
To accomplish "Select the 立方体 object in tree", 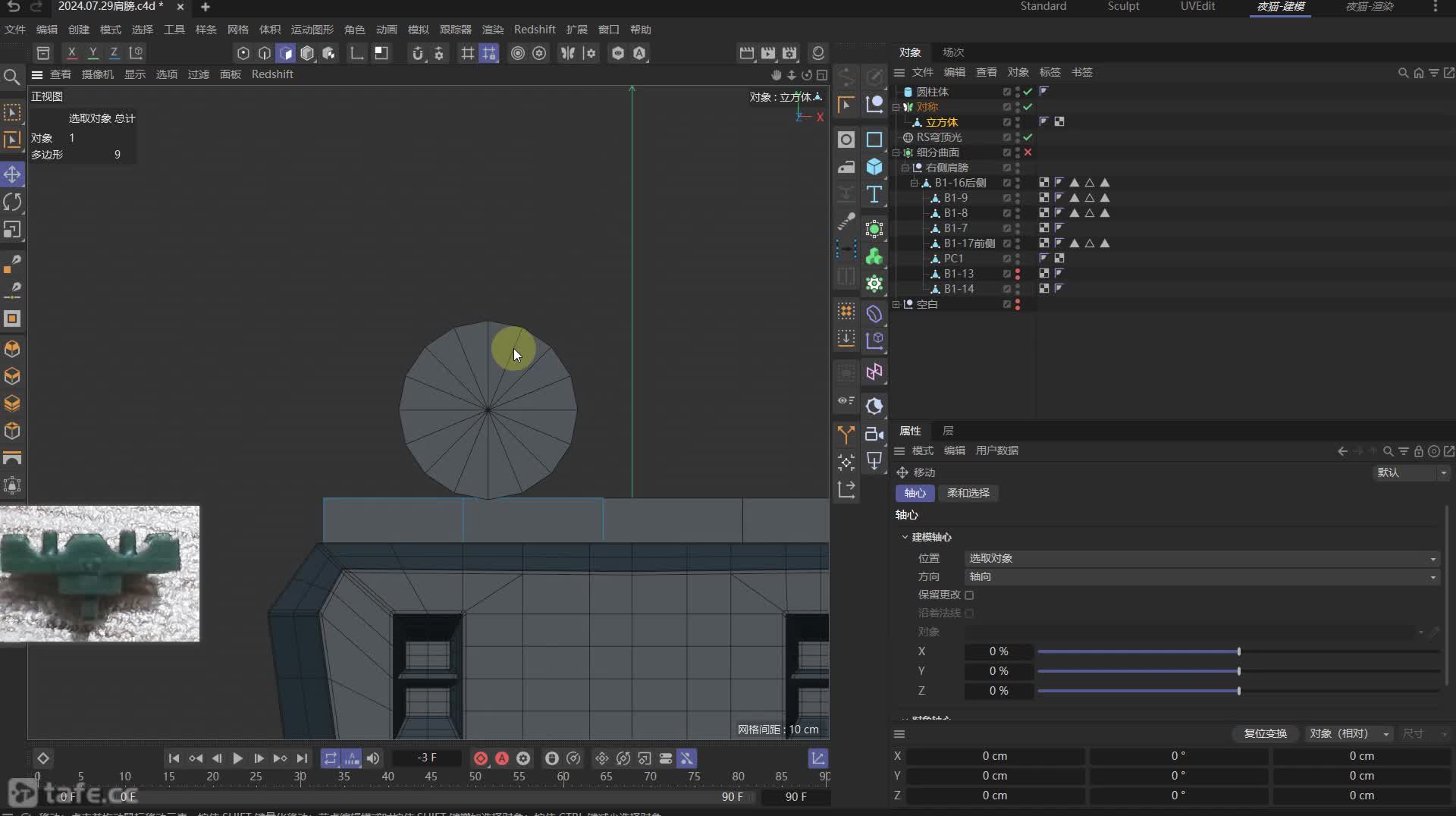I will pos(941,122).
